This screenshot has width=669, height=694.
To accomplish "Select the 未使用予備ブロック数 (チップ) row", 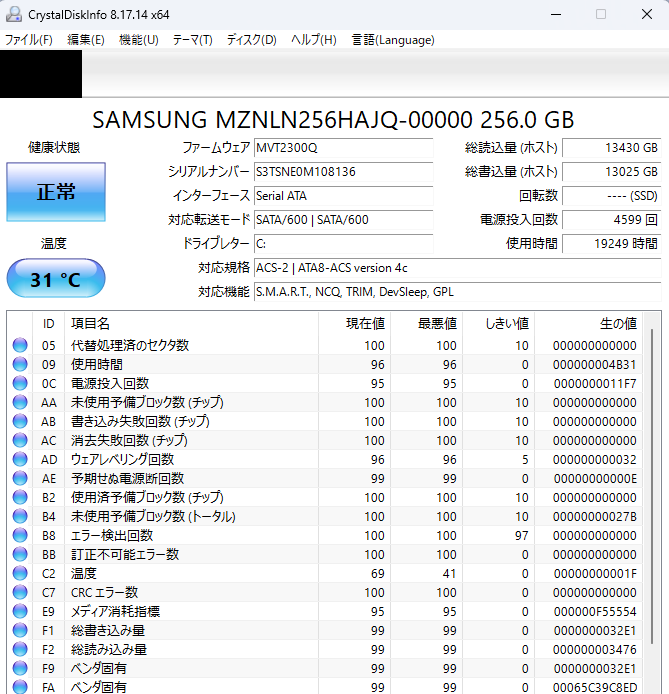I will (325, 402).
